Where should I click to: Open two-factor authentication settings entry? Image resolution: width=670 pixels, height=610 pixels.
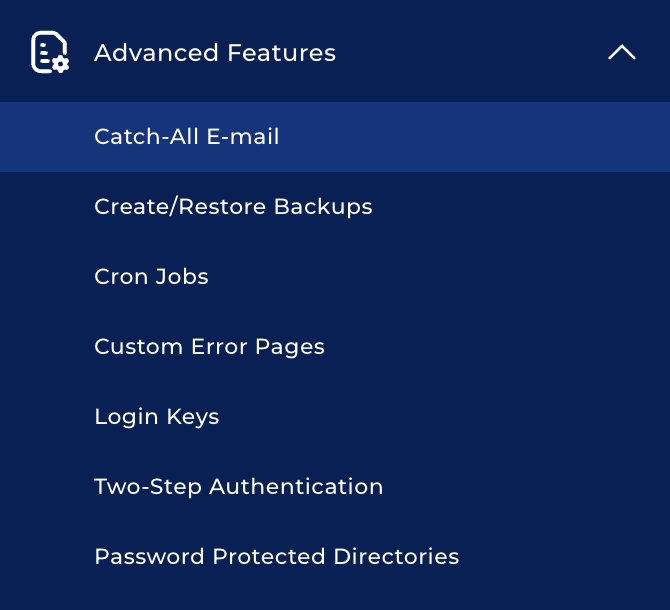[x=238, y=486]
